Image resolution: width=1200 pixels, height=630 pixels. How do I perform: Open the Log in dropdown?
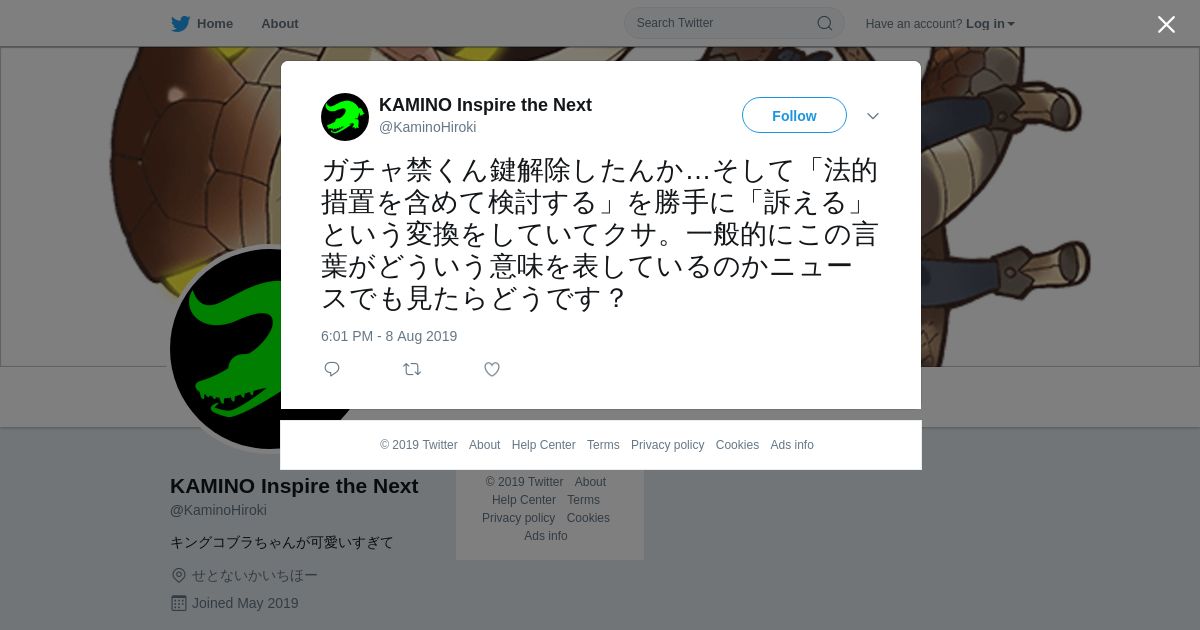coord(990,24)
